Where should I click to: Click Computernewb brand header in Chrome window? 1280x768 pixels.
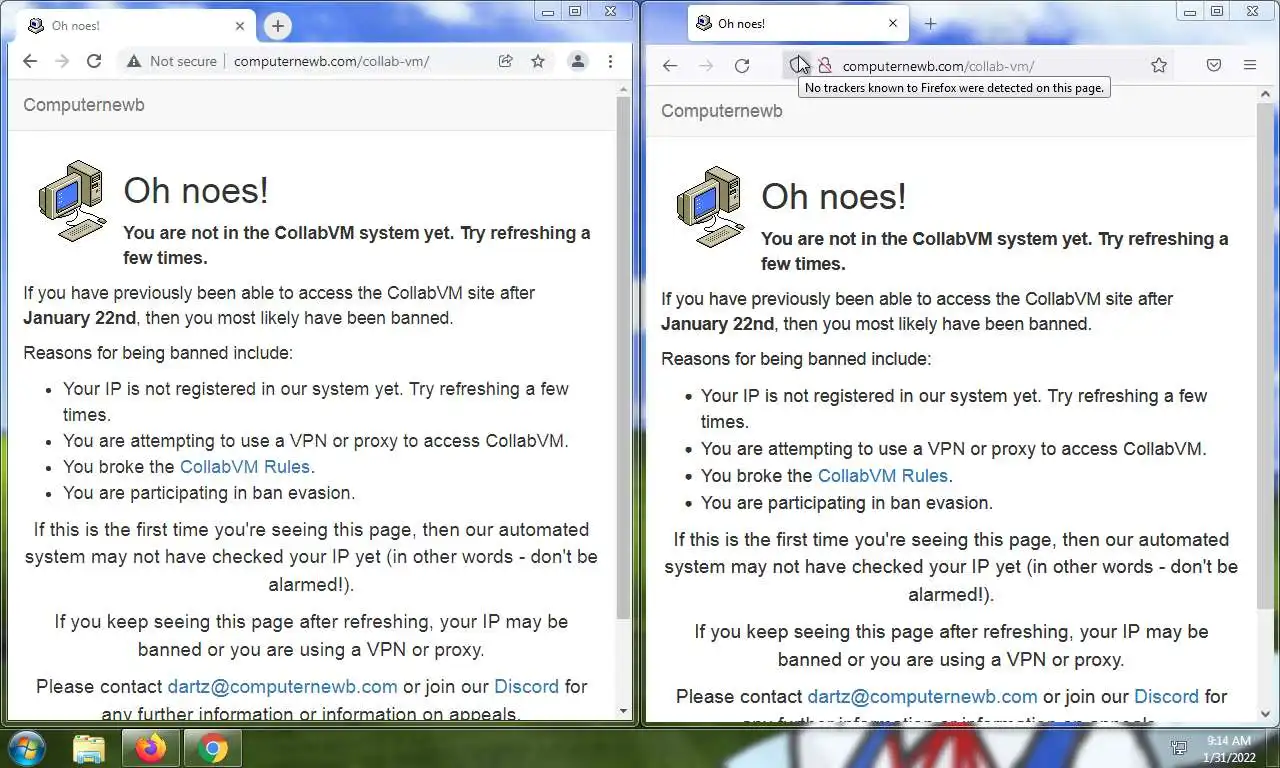84,105
